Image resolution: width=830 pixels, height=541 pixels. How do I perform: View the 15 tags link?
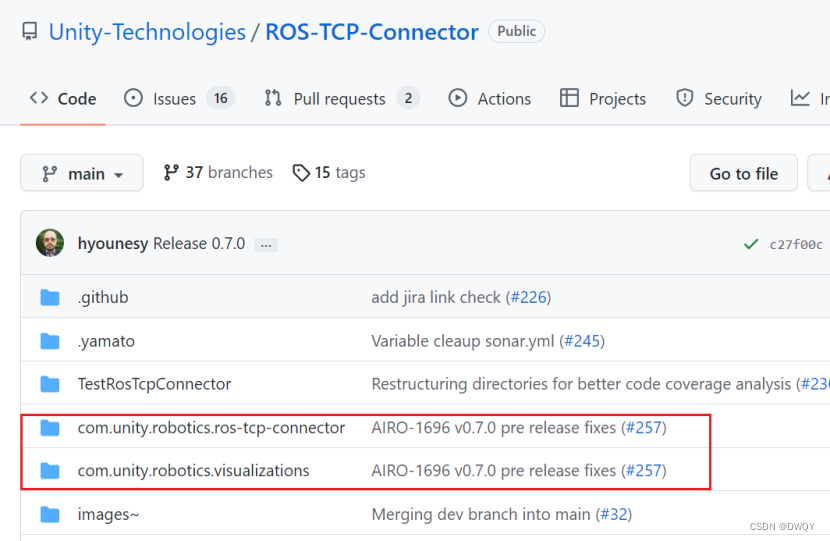tap(329, 173)
